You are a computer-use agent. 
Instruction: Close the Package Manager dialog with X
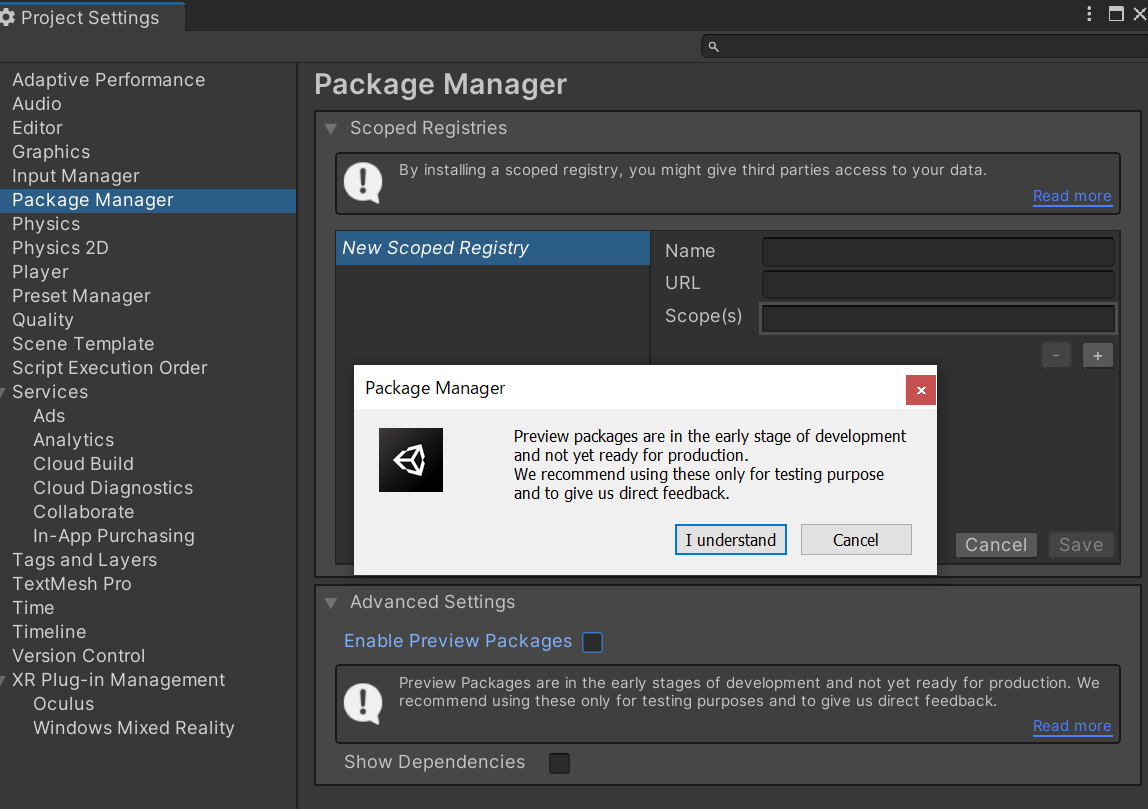(x=921, y=390)
